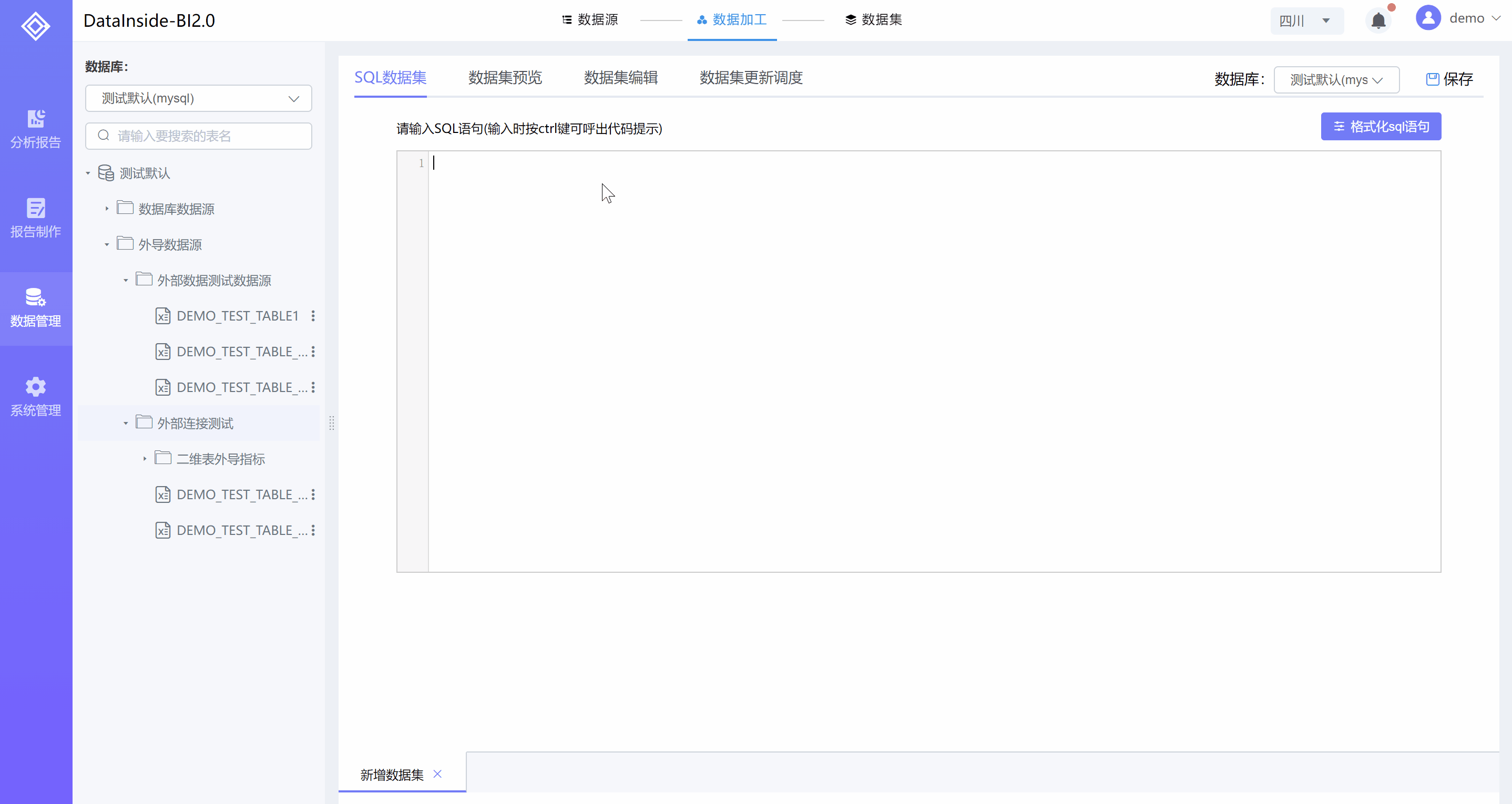Collapse the 外部连接测试 tree node
Screen dimensions: 1512x804
pos(126,423)
